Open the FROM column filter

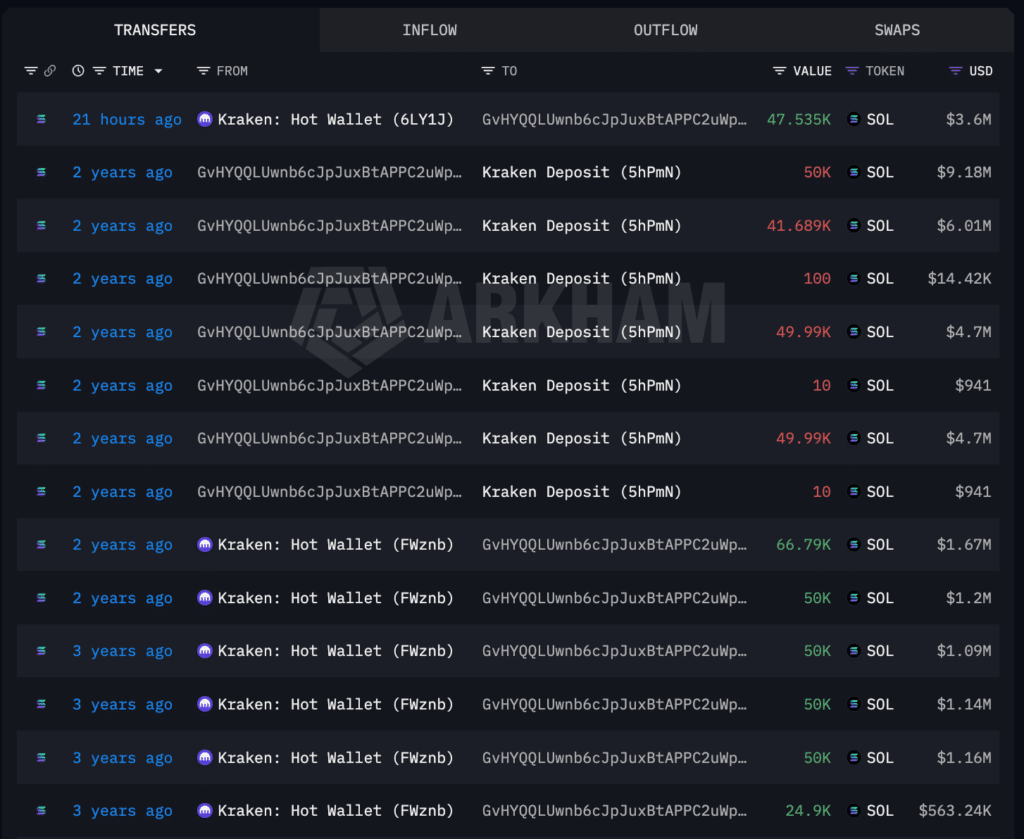[203, 71]
